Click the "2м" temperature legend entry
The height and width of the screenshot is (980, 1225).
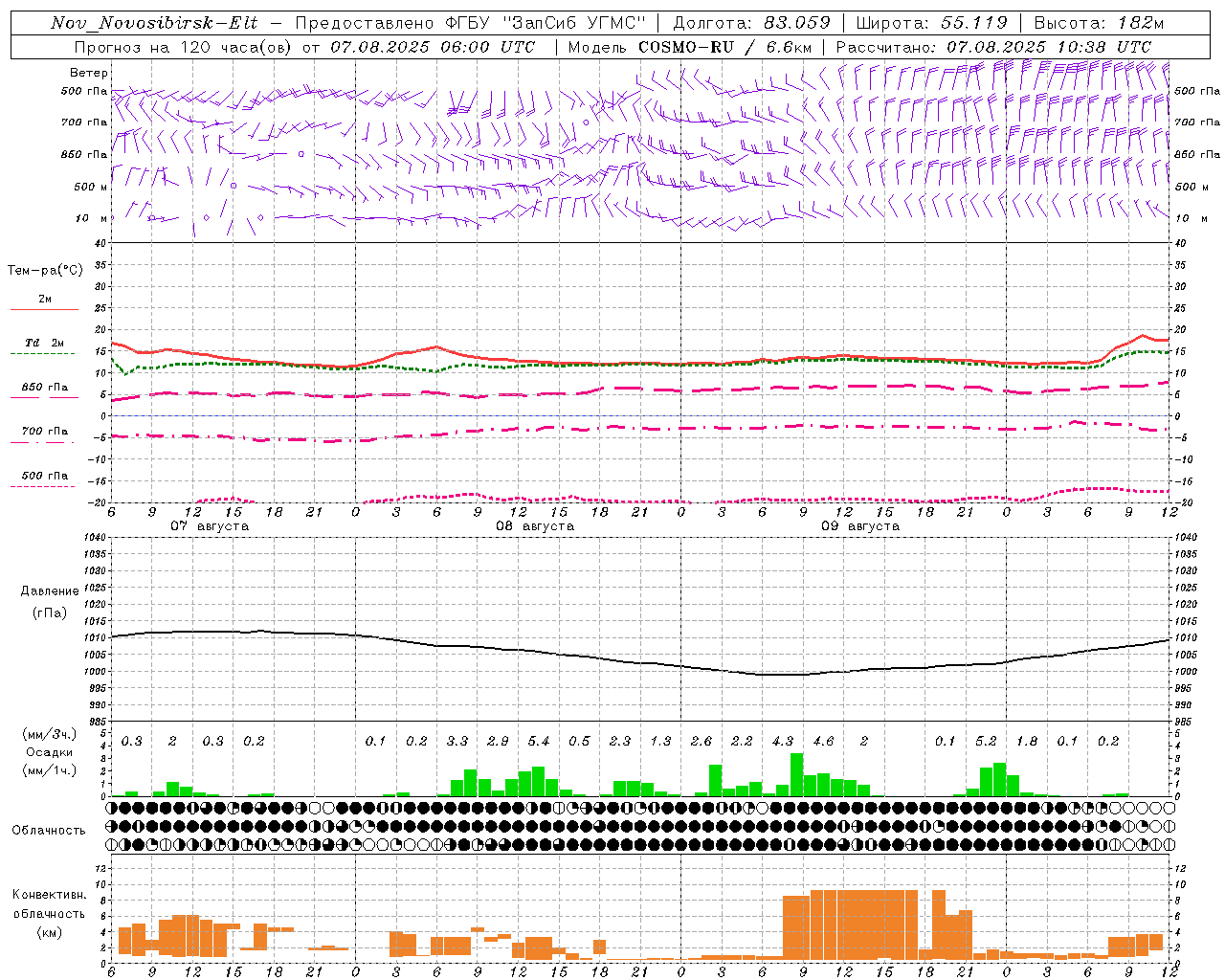tap(45, 300)
